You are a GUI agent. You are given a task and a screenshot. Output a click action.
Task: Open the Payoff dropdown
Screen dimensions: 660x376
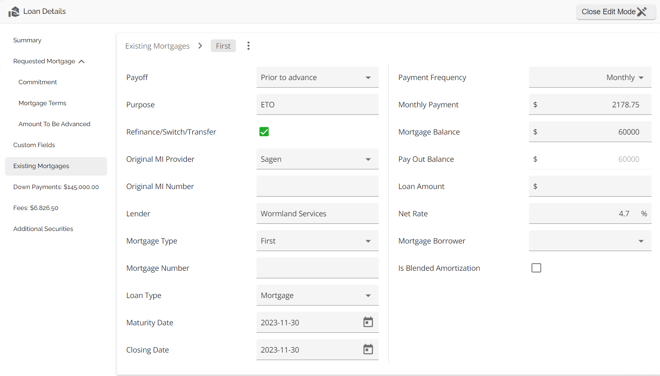click(x=317, y=77)
